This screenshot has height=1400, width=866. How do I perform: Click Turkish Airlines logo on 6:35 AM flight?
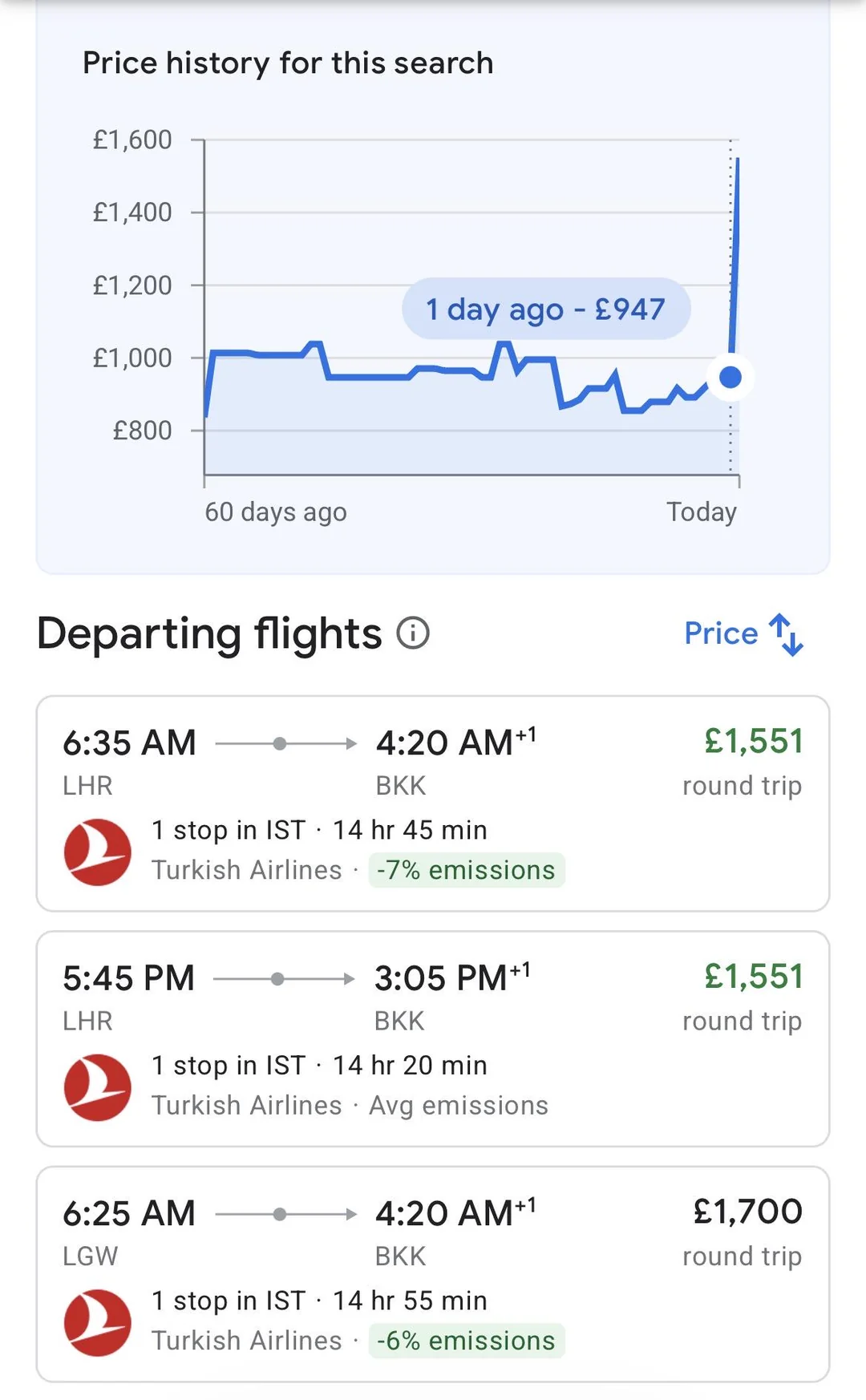[98, 852]
